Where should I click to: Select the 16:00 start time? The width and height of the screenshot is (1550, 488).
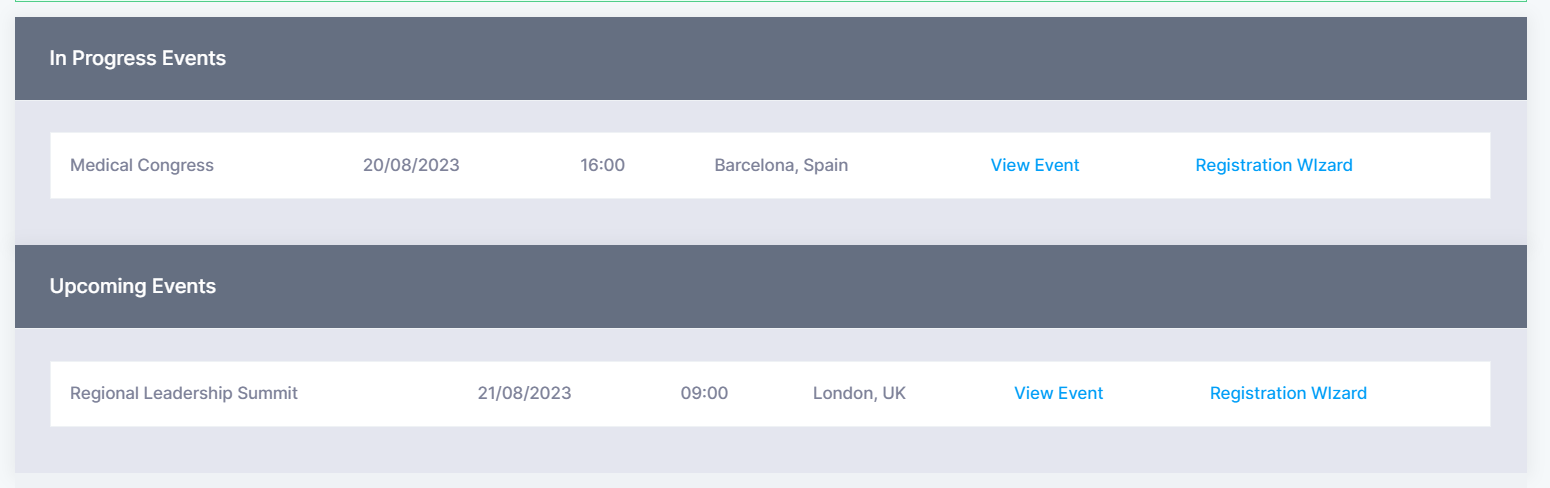602,165
